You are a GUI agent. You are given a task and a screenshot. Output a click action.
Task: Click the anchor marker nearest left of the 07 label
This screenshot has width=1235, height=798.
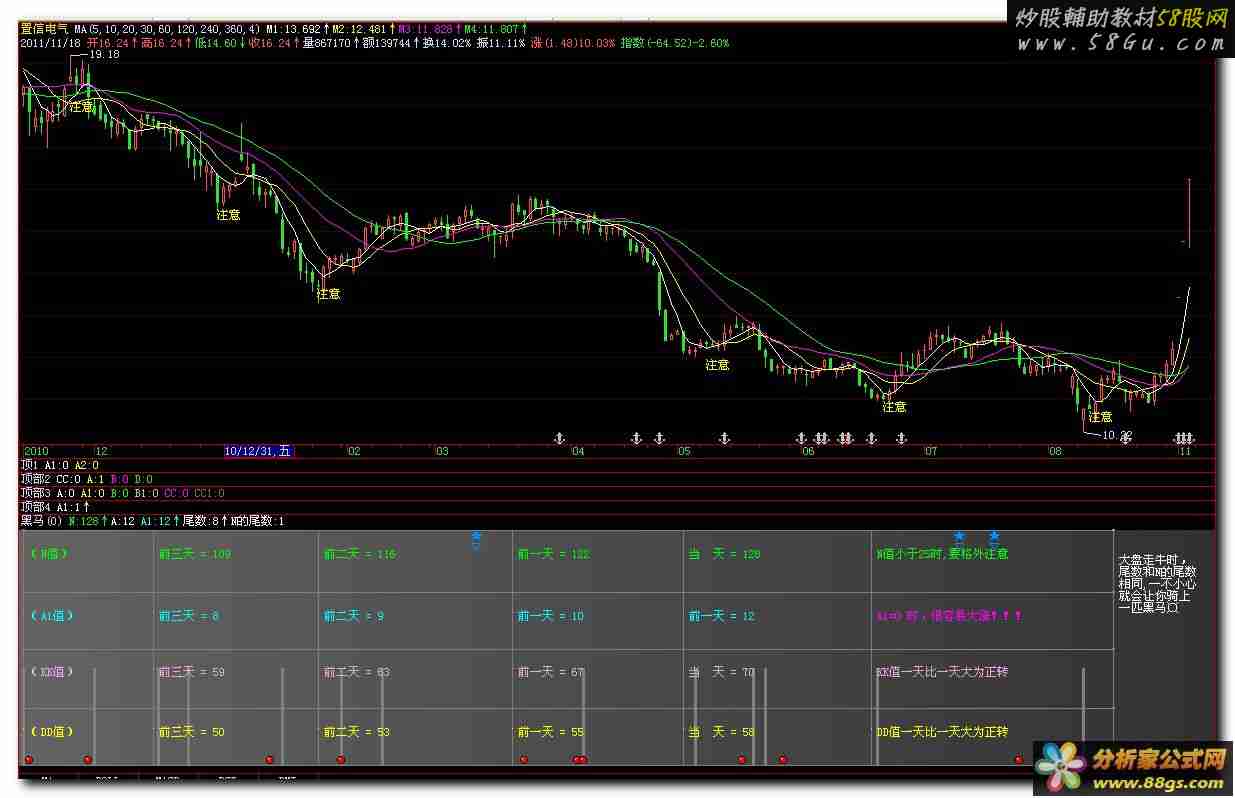[901, 438]
